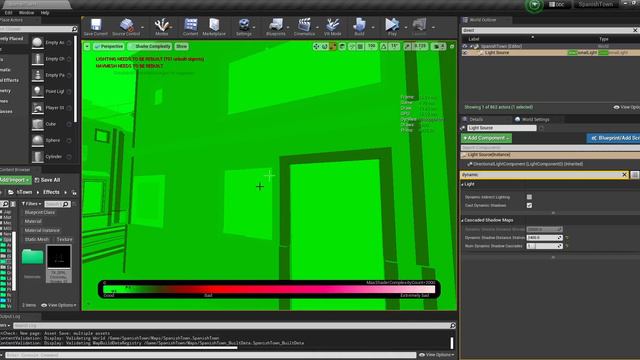
Task: Switch to World Settings tab
Action: pos(535,120)
